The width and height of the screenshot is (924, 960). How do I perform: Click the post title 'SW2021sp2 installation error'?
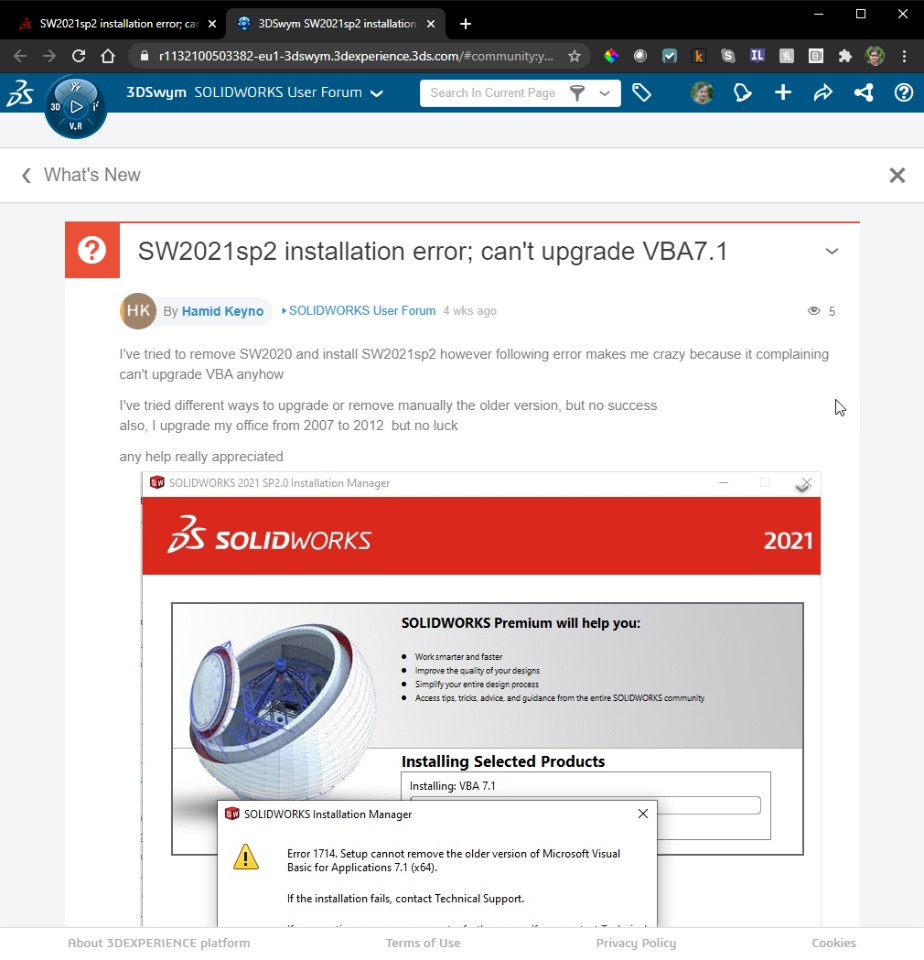pos(432,252)
